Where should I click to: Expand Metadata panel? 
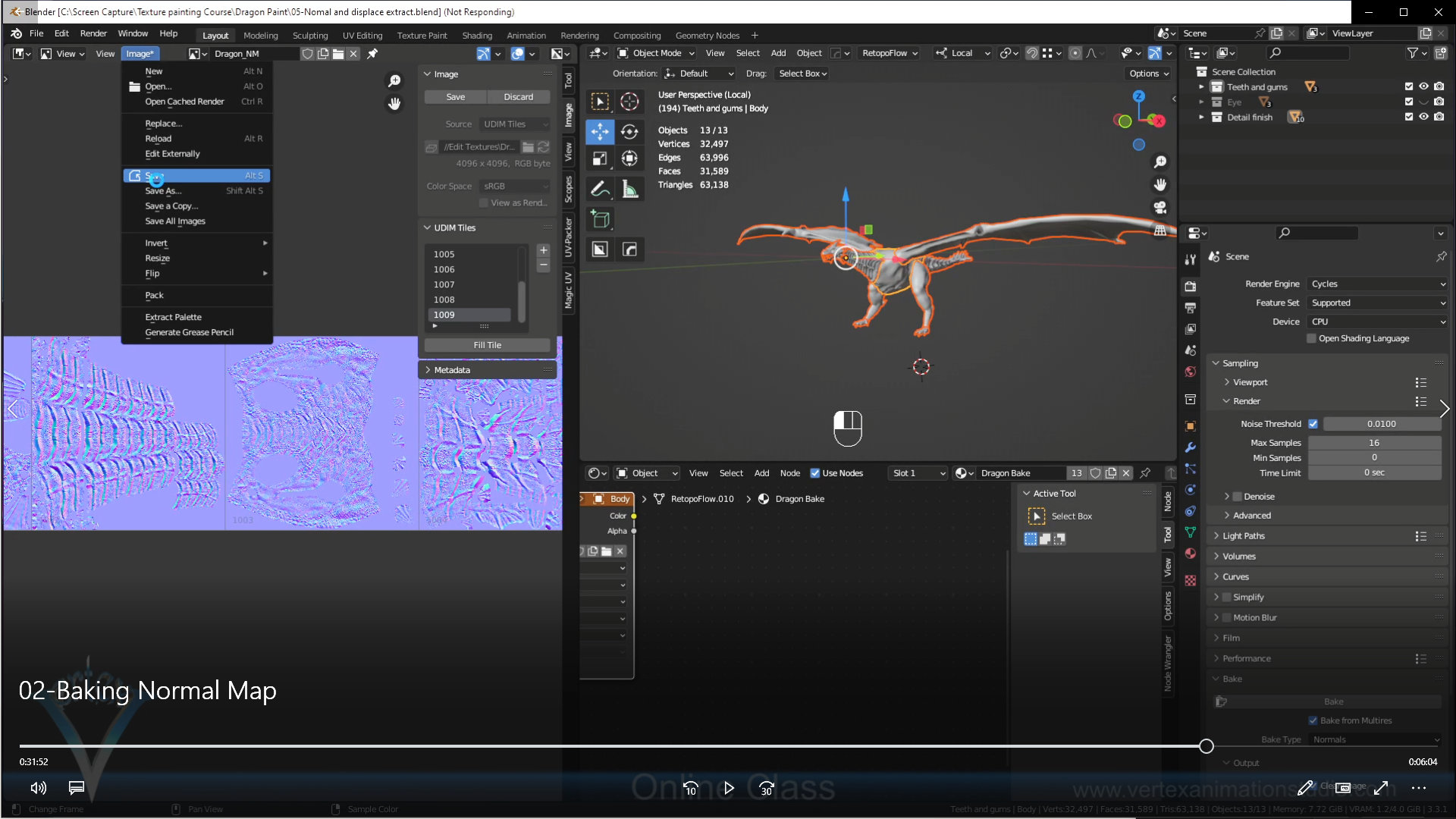click(x=452, y=370)
